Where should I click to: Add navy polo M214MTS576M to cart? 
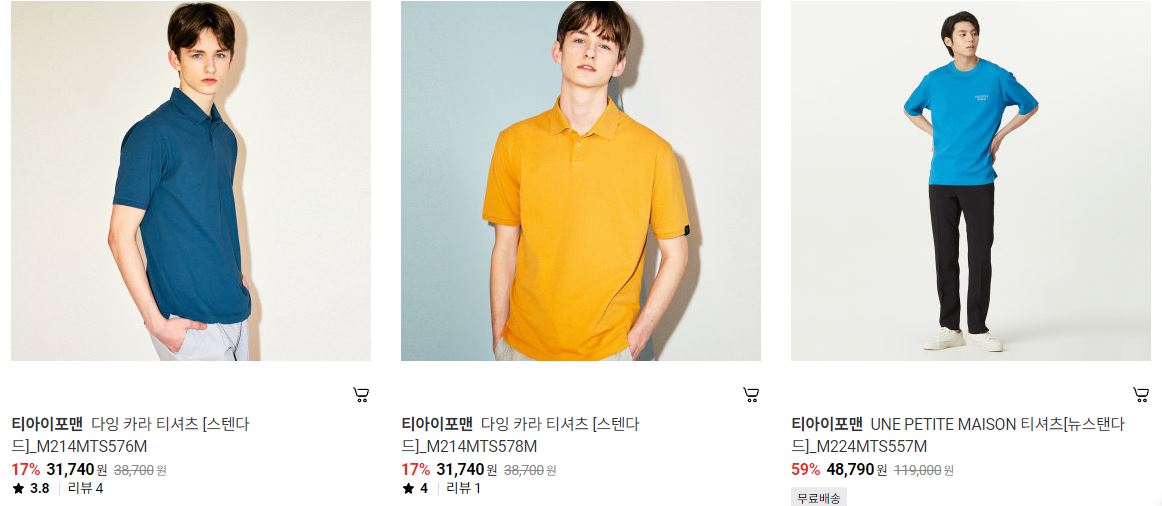coord(361,395)
